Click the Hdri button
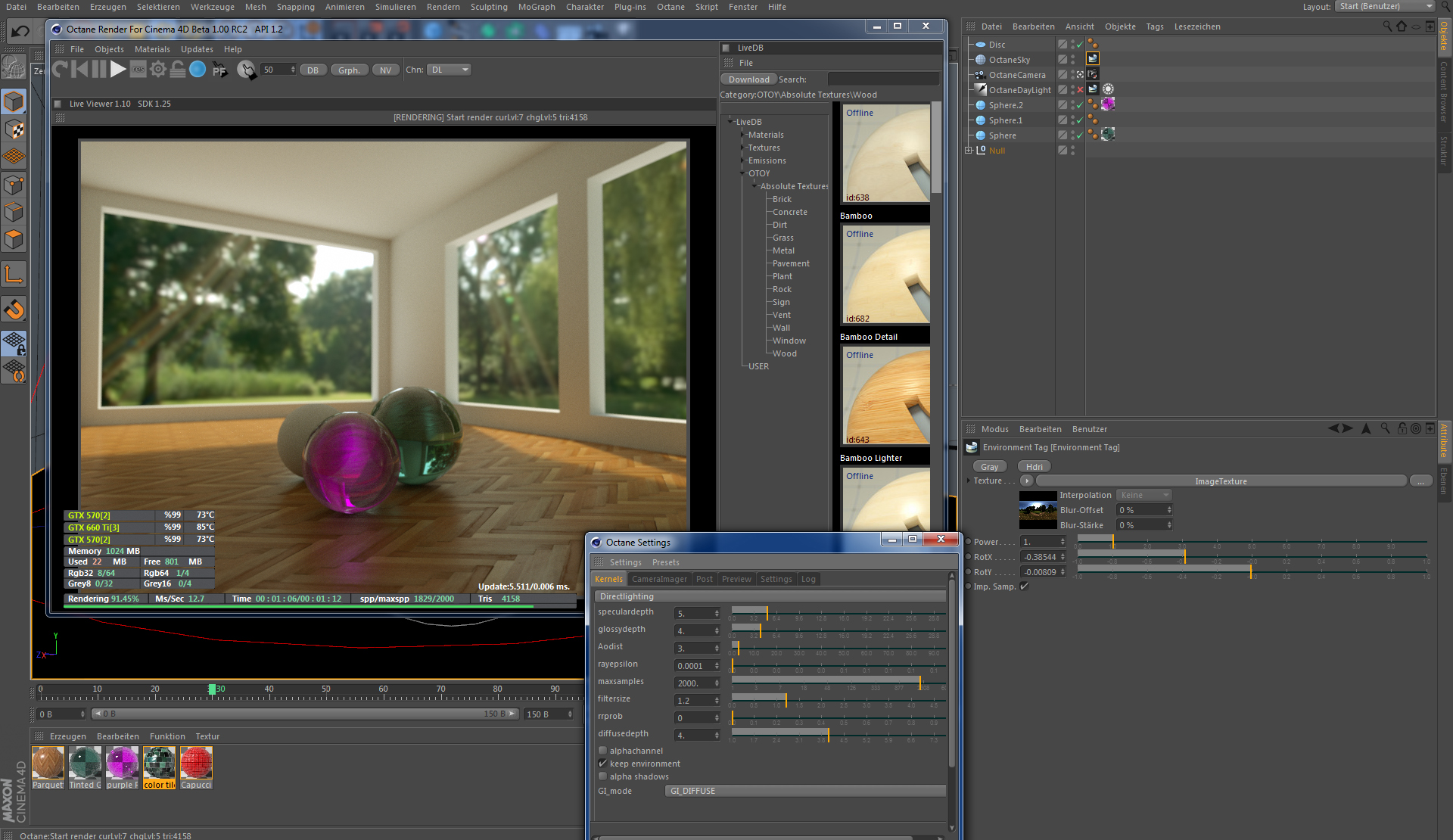The width and height of the screenshot is (1453, 840). [1034, 467]
